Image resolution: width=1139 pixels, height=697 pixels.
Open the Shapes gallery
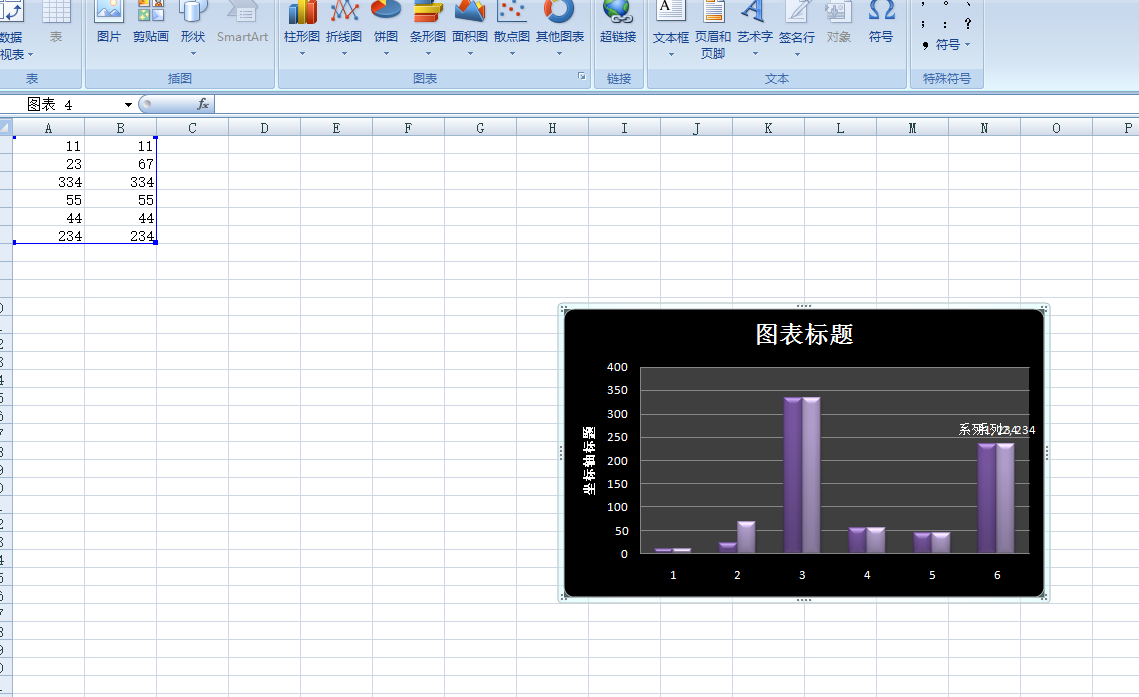point(192,28)
